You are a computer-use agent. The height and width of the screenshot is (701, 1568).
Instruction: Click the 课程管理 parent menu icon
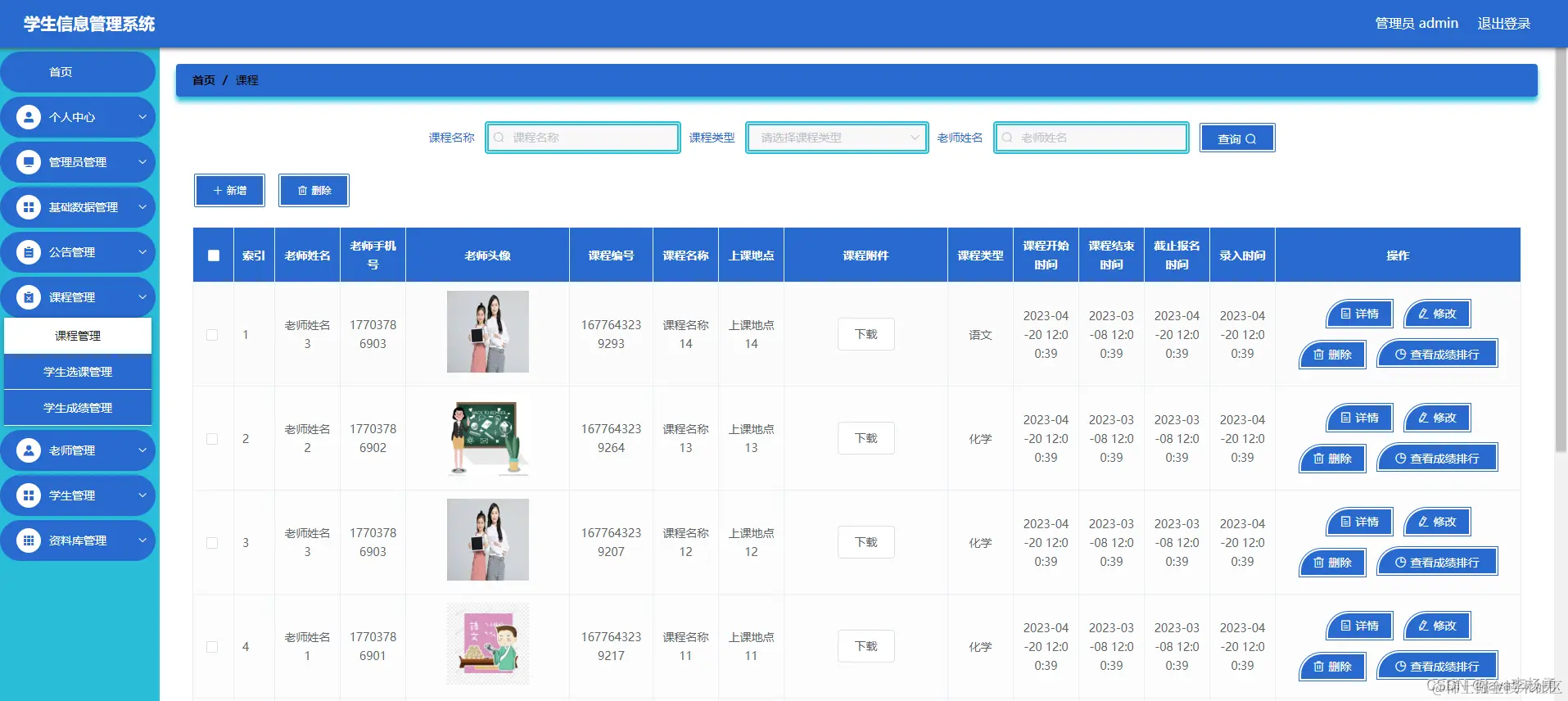point(29,297)
